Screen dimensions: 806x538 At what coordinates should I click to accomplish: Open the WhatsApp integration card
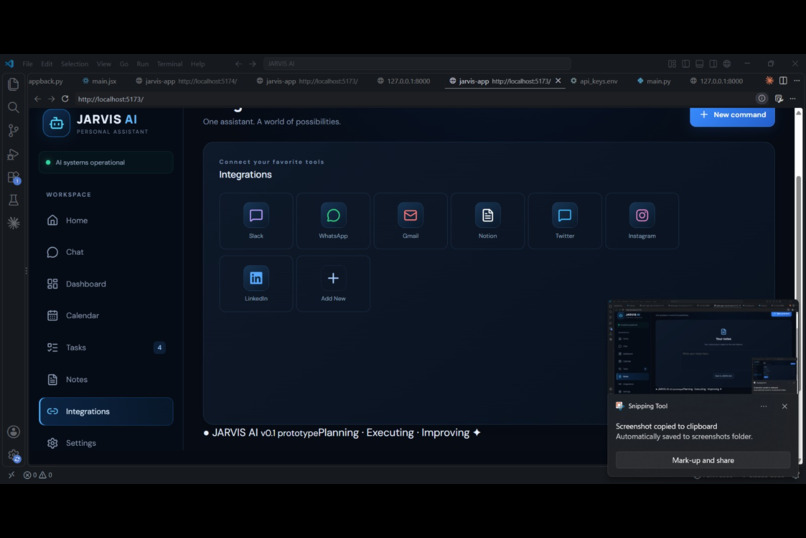(333, 221)
